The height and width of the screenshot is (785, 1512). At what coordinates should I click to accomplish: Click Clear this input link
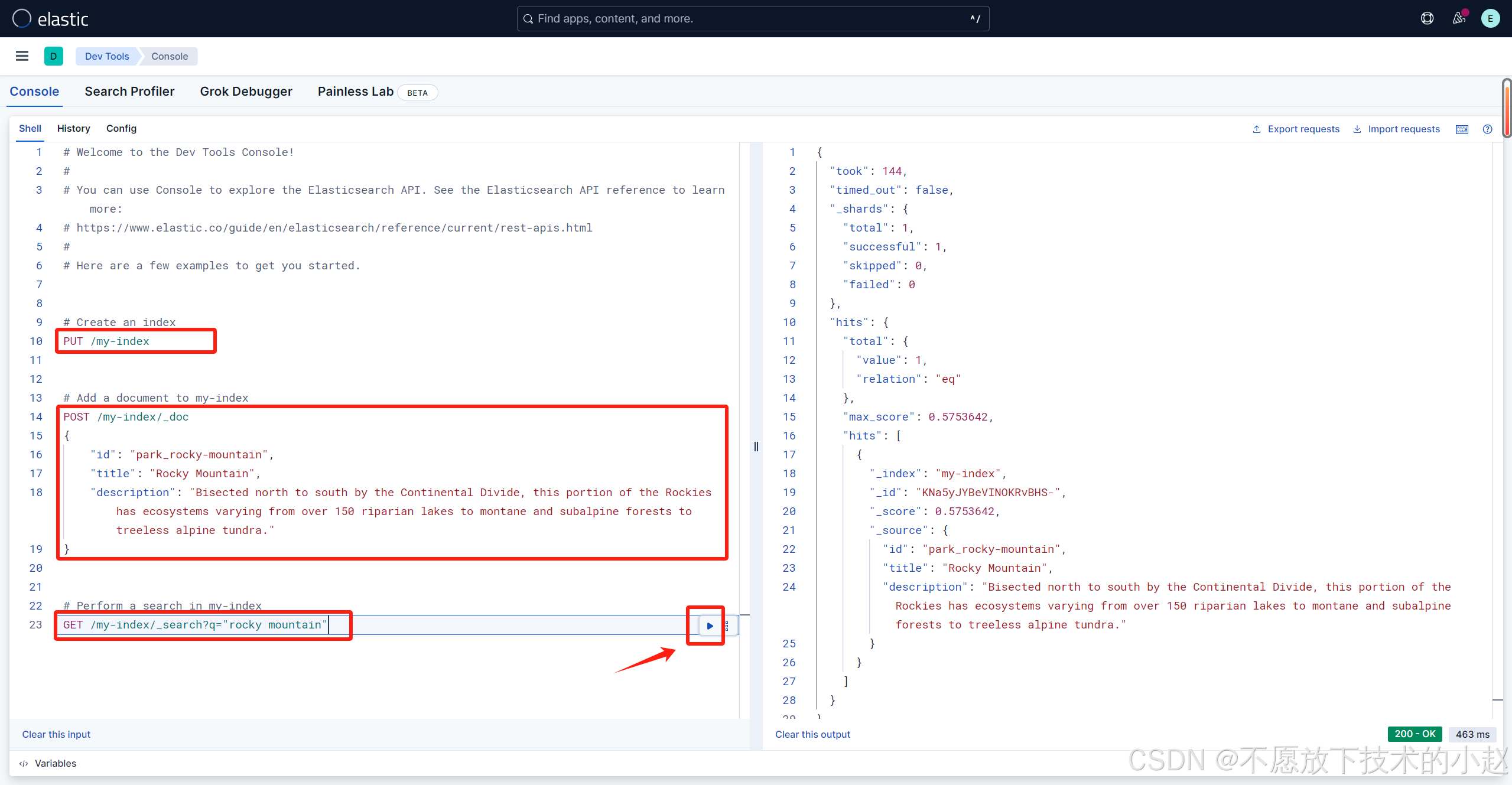(56, 734)
